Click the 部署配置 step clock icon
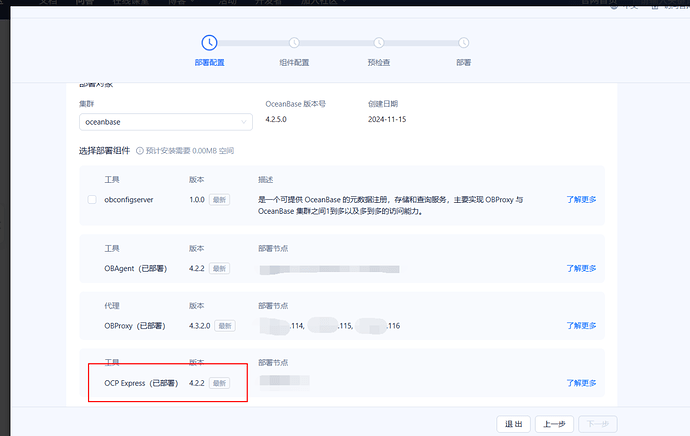The width and height of the screenshot is (690, 436). pos(209,43)
